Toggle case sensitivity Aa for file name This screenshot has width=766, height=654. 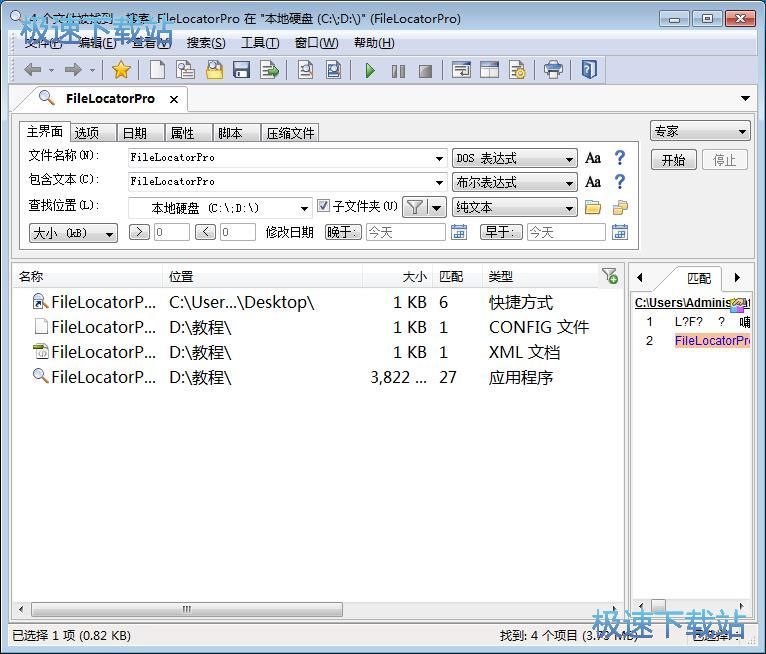point(593,158)
